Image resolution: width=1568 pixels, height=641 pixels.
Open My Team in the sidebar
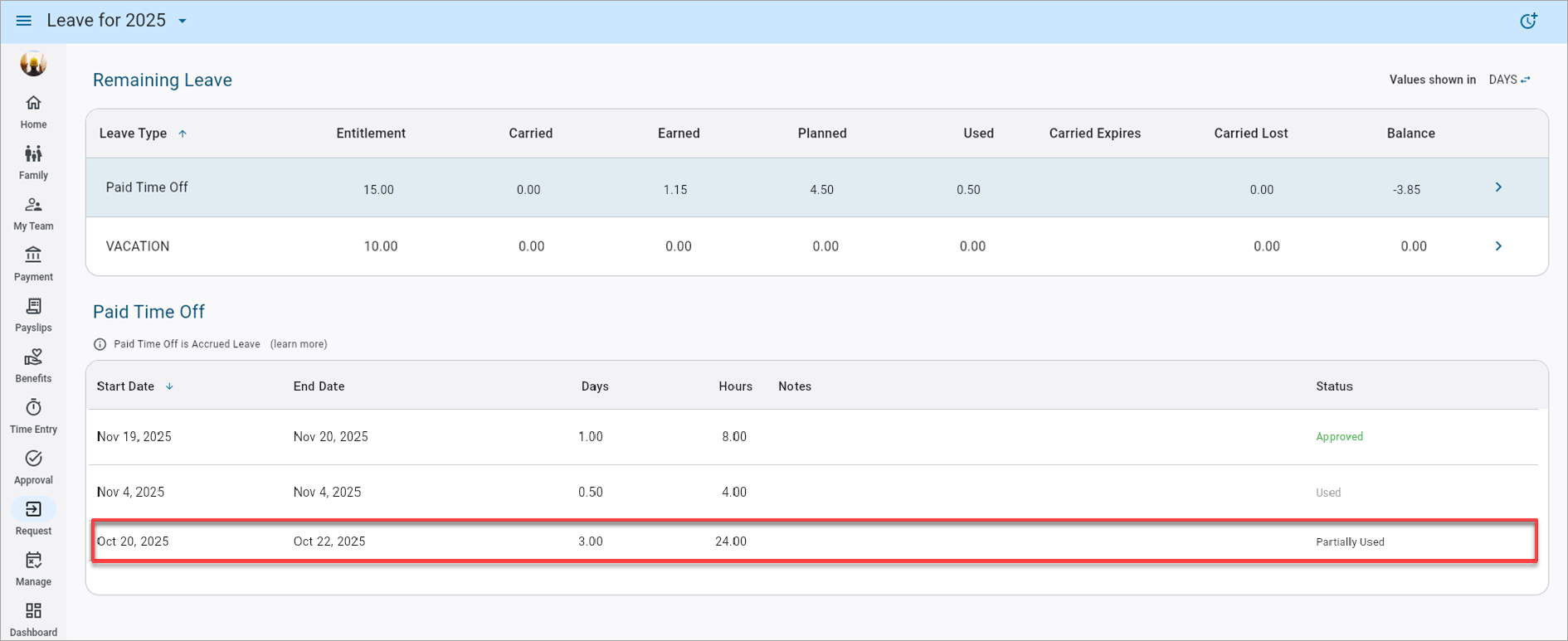pyautogui.click(x=33, y=214)
